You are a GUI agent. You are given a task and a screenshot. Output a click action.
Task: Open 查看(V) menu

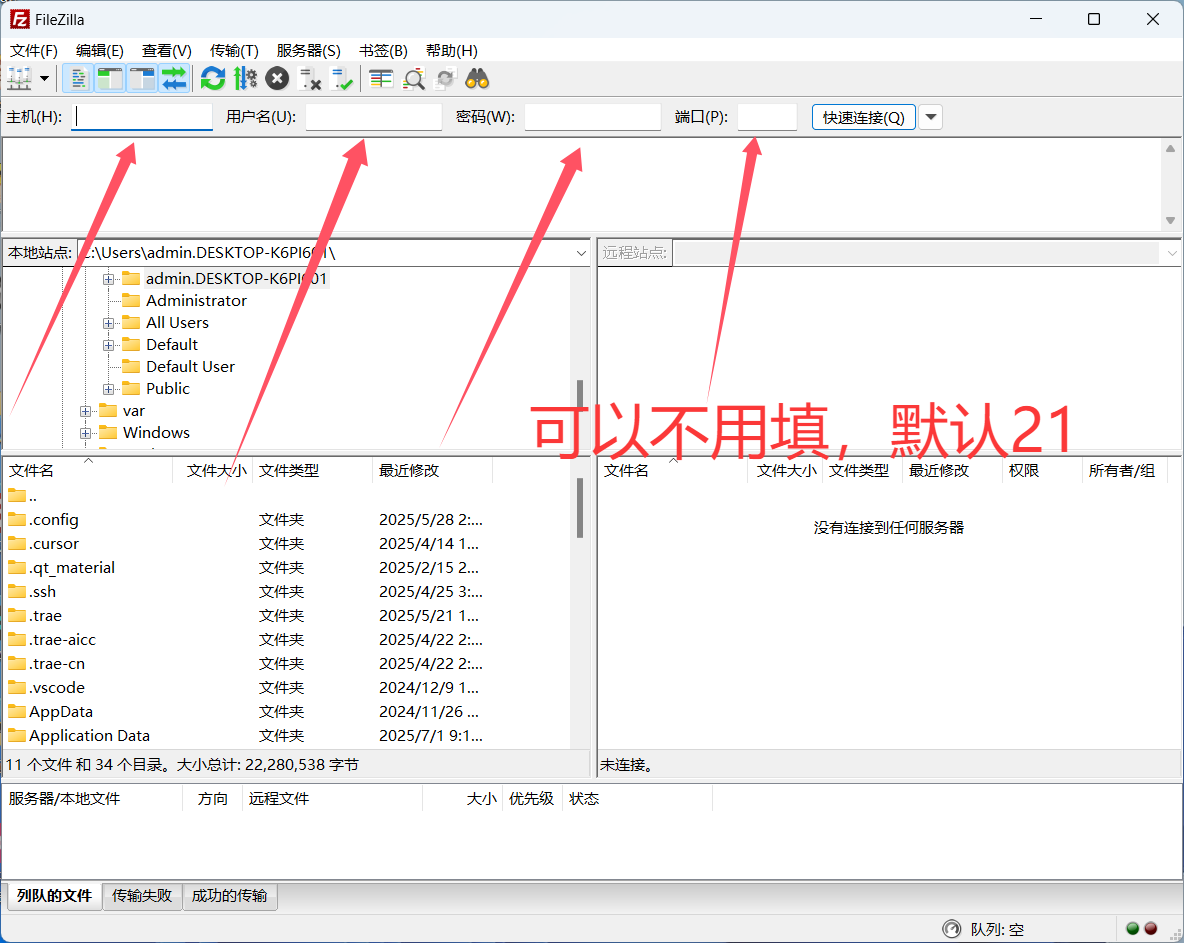point(166,51)
